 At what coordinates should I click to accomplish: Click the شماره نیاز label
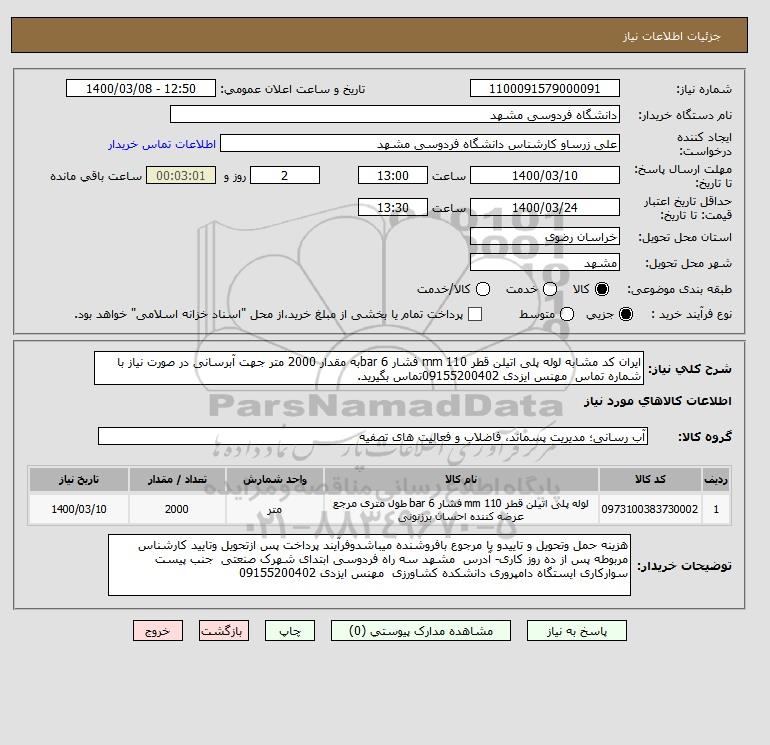point(704,89)
